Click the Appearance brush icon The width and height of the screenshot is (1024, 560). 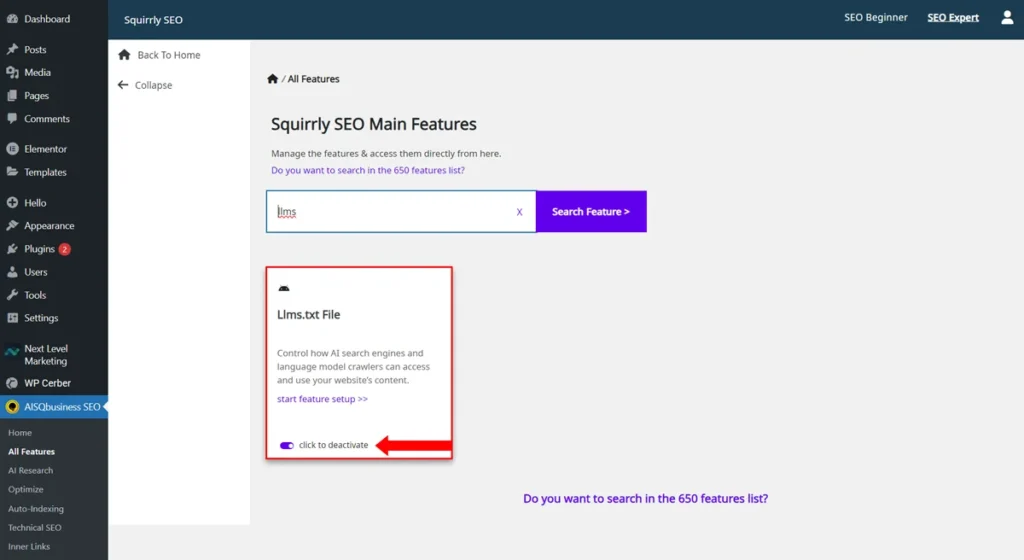pyautogui.click(x=12, y=225)
